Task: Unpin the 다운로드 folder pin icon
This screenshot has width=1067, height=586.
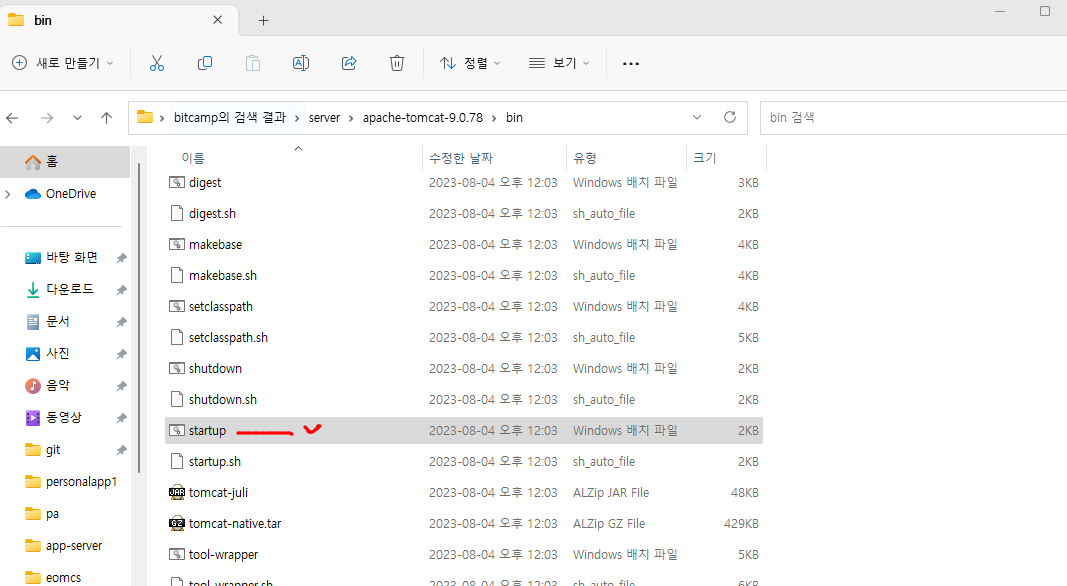Action: [x=121, y=290]
